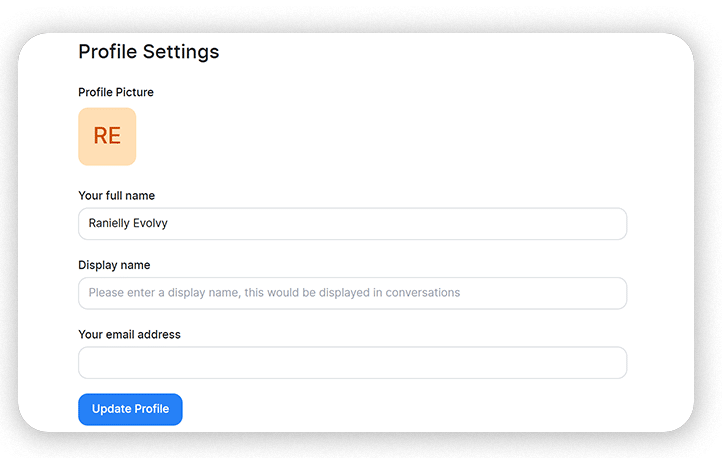Click the "Update Profile" button text

click(130, 409)
